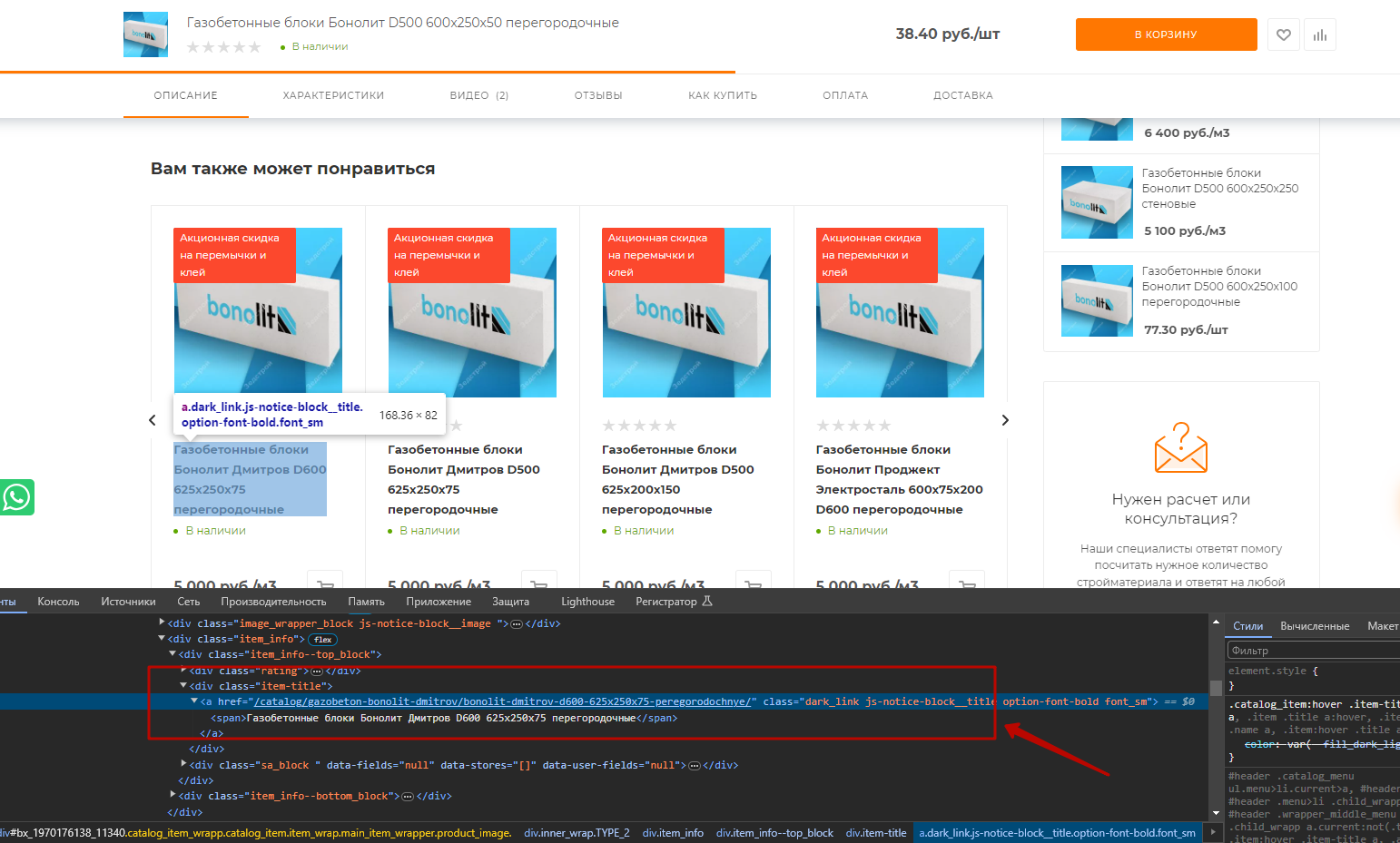
Task: Expand the item_info--bottom_block div node
Action: pyautogui.click(x=173, y=795)
